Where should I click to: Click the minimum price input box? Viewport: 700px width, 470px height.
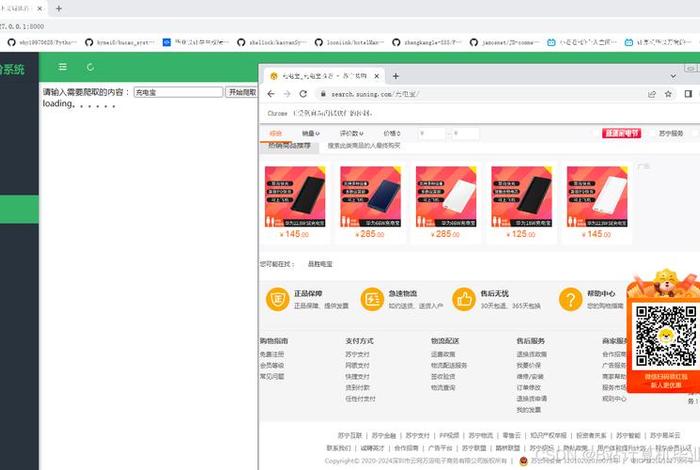click(x=431, y=133)
